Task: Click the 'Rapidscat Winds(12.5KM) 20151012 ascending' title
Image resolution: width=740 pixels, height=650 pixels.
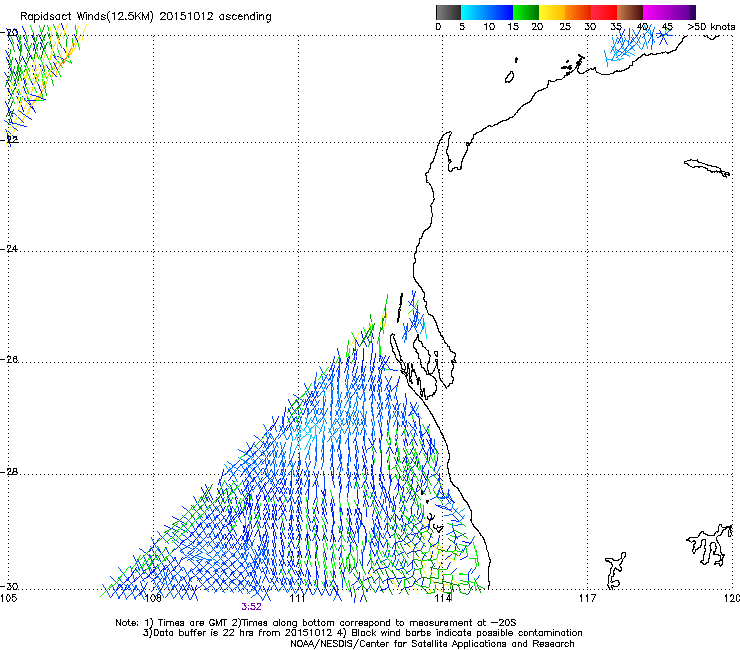Action: click(x=146, y=17)
